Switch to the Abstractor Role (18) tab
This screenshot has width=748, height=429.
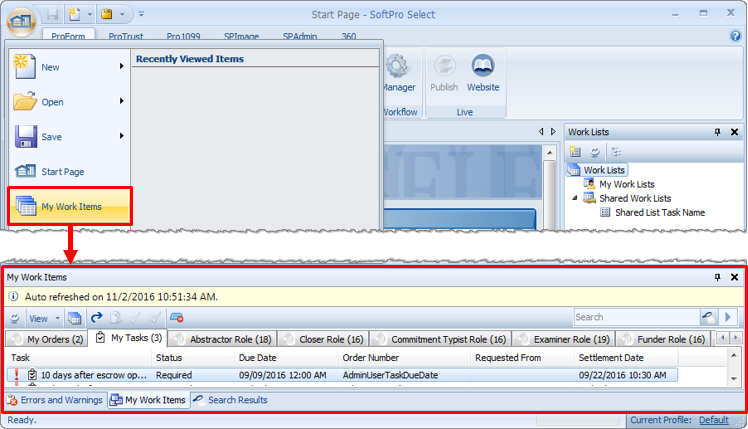click(x=222, y=339)
